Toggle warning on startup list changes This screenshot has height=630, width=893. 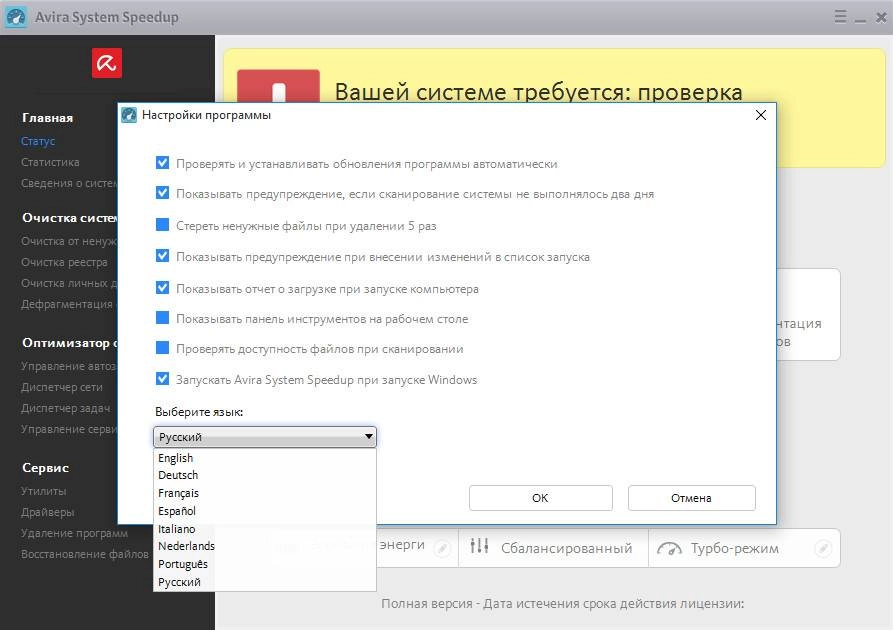pos(162,256)
